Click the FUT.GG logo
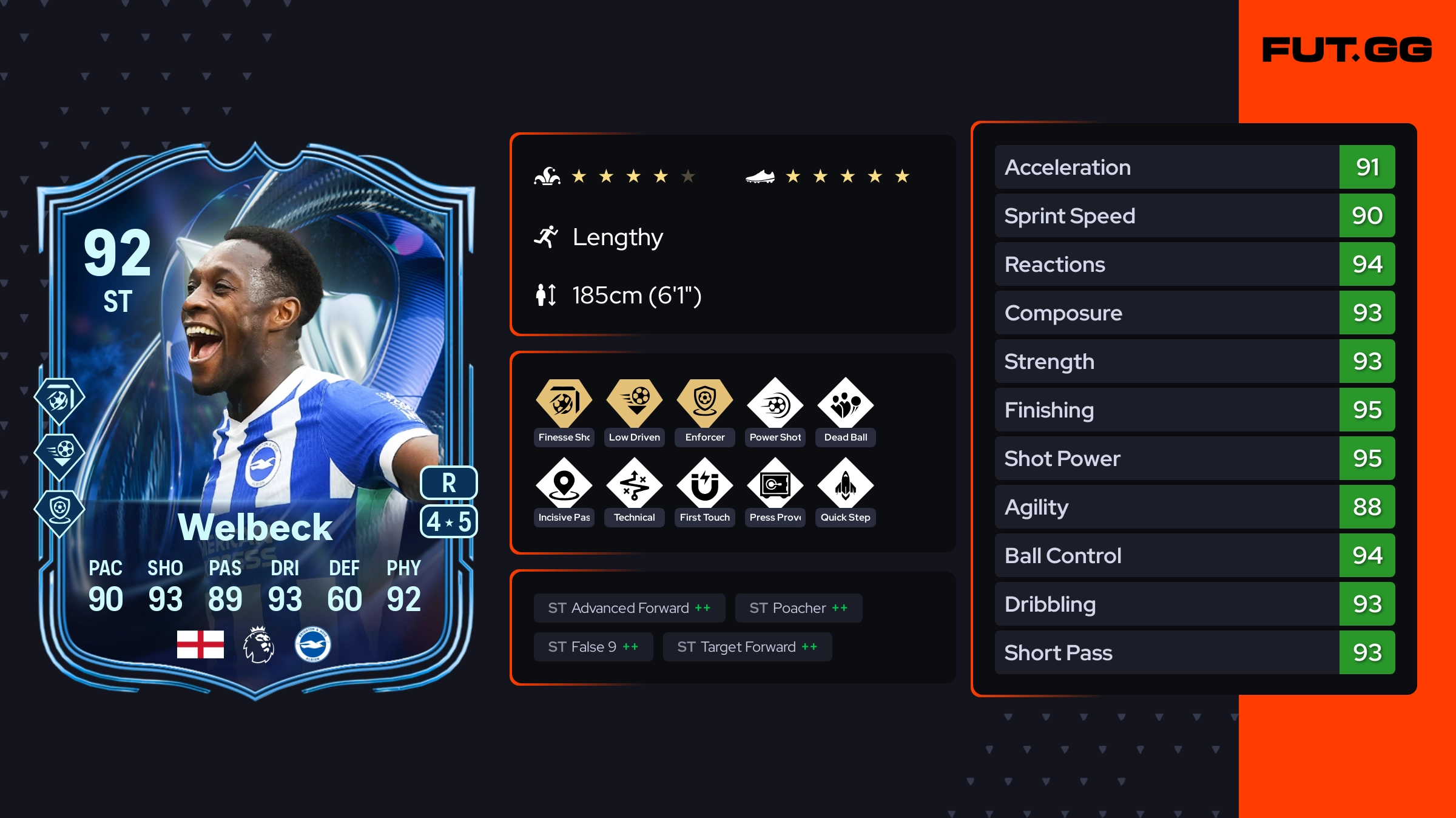1456x818 pixels. pyautogui.click(x=1347, y=50)
